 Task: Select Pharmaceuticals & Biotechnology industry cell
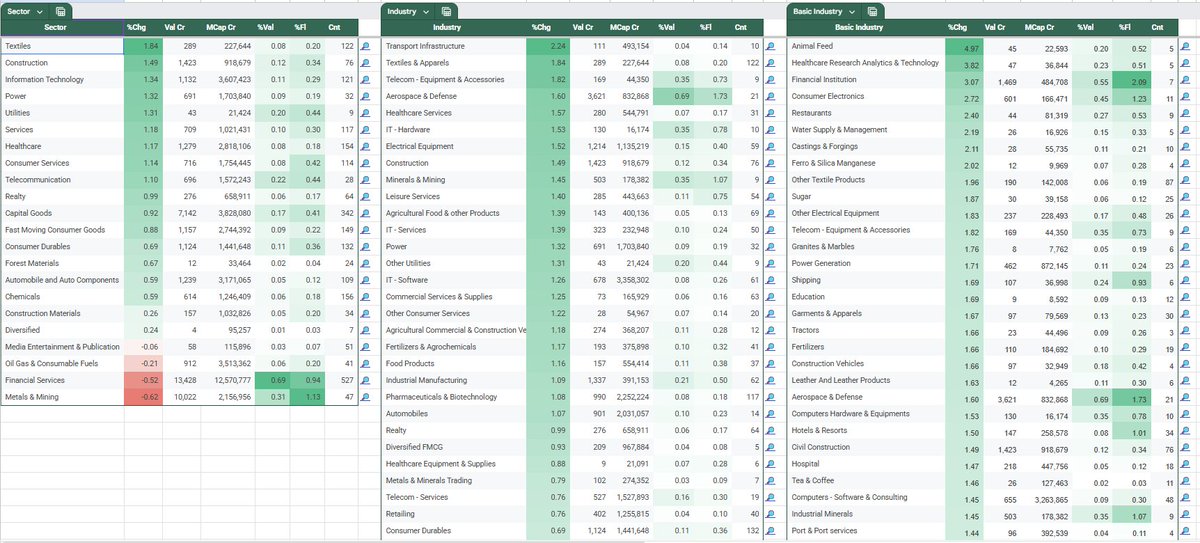[x=455, y=397]
